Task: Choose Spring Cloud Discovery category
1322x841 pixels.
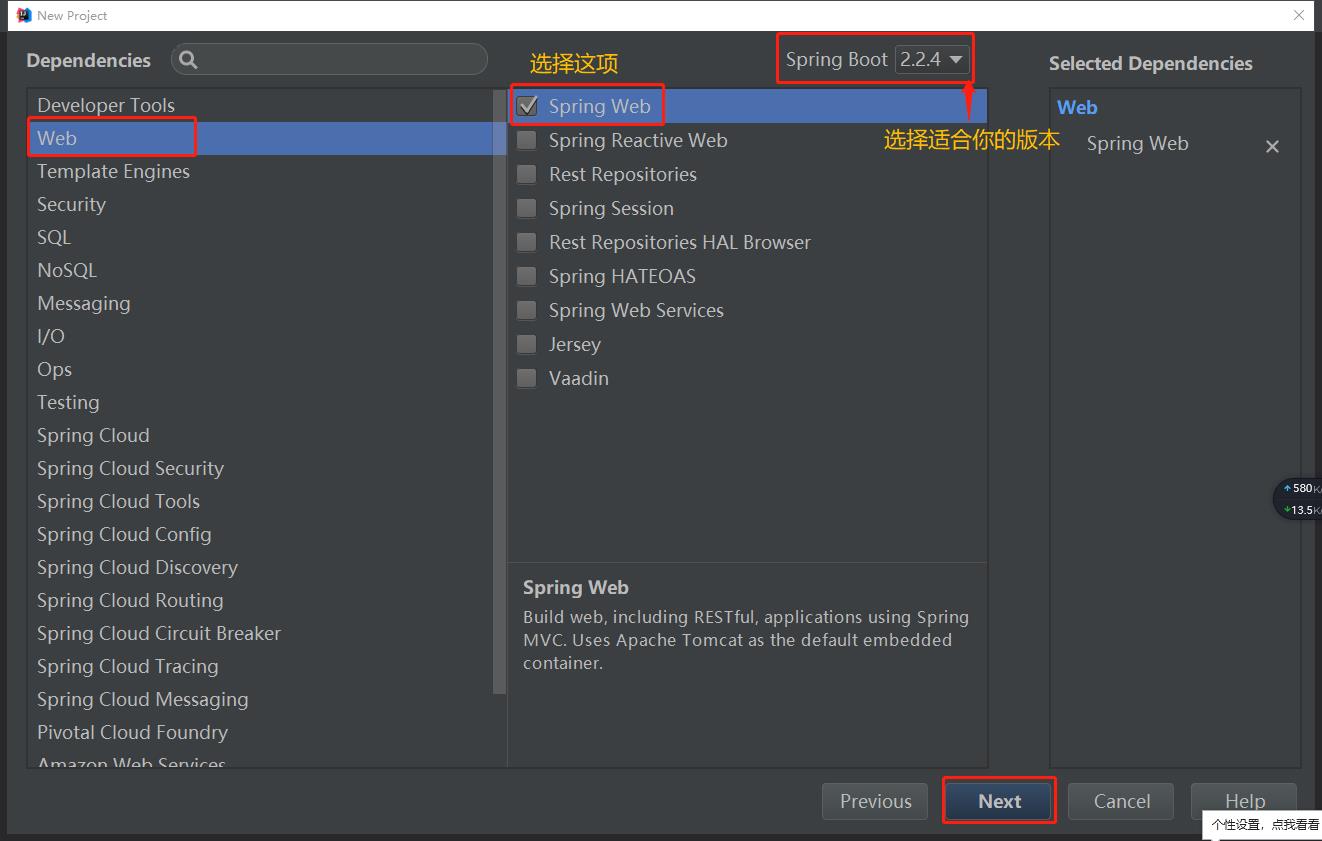Action: pyautogui.click(x=261, y=567)
